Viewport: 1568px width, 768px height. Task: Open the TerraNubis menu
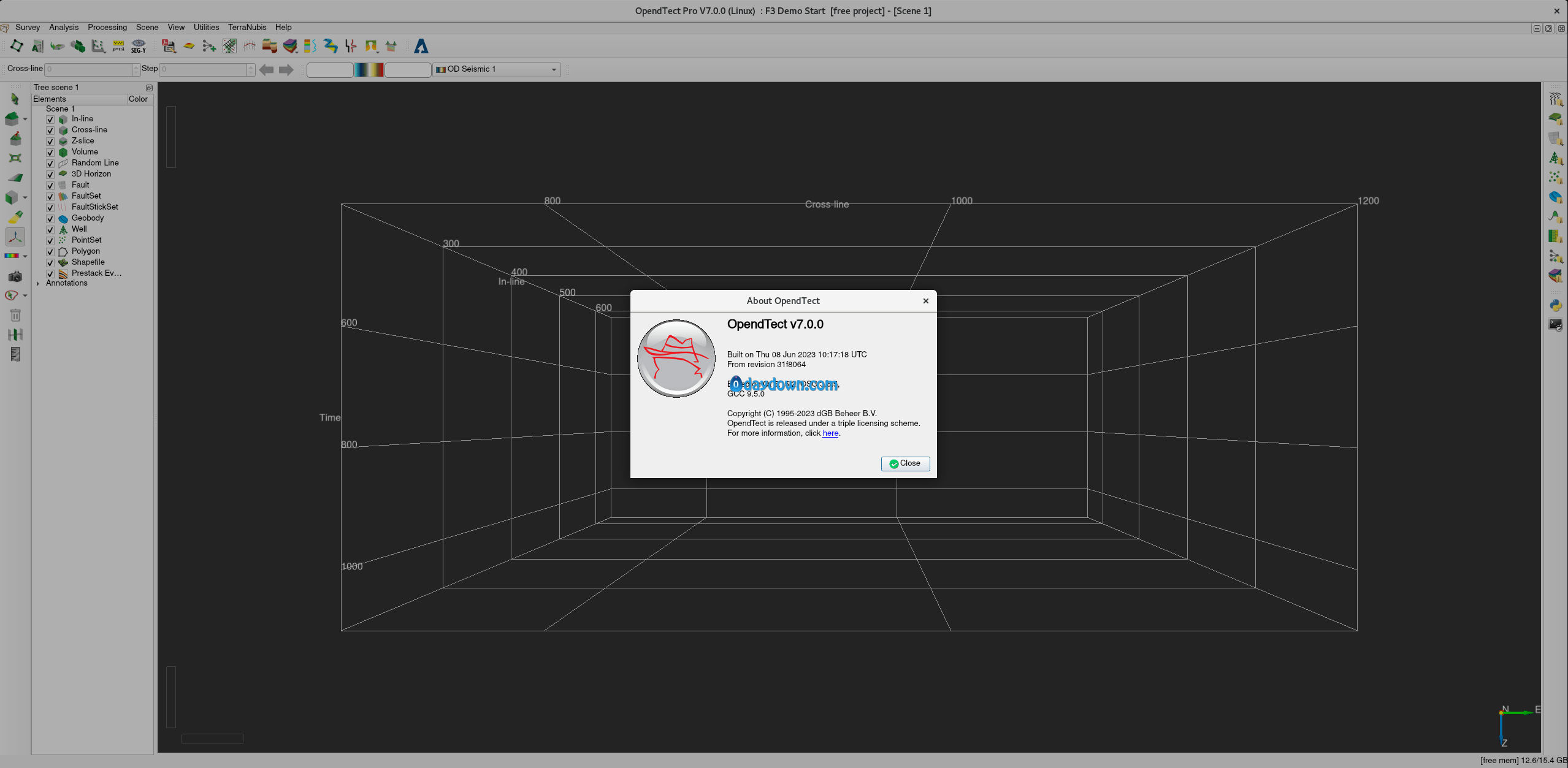pyautogui.click(x=247, y=27)
